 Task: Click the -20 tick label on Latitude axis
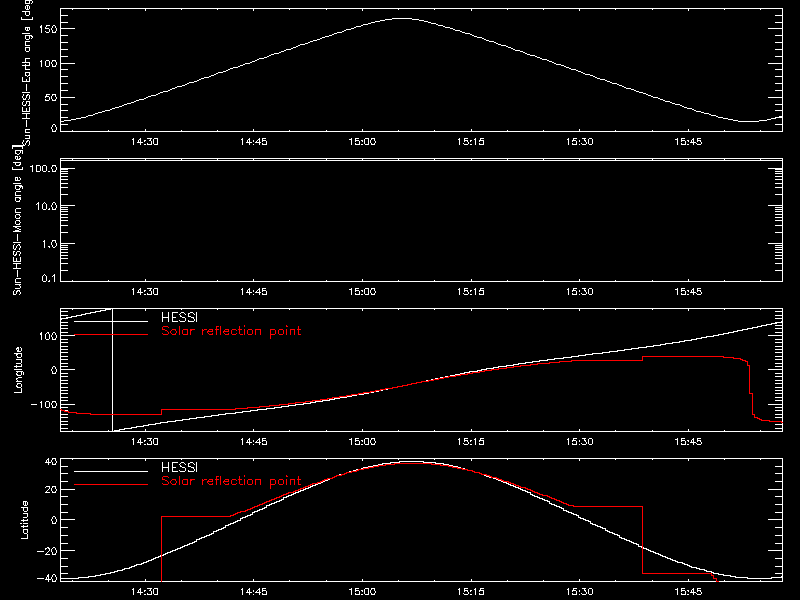[47, 551]
